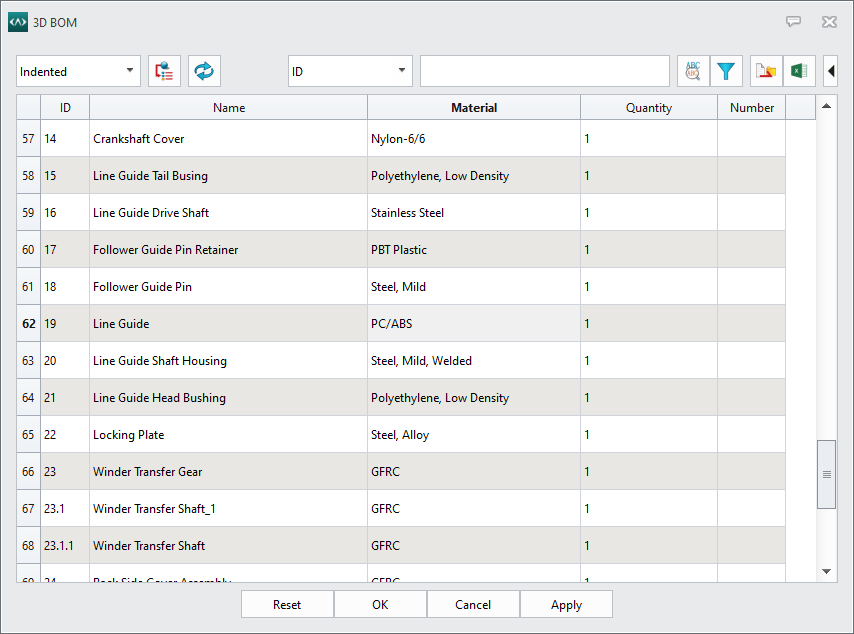This screenshot has height=634, width=854.
Task: Click the quantity cell for Locking Plate
Action: point(649,435)
